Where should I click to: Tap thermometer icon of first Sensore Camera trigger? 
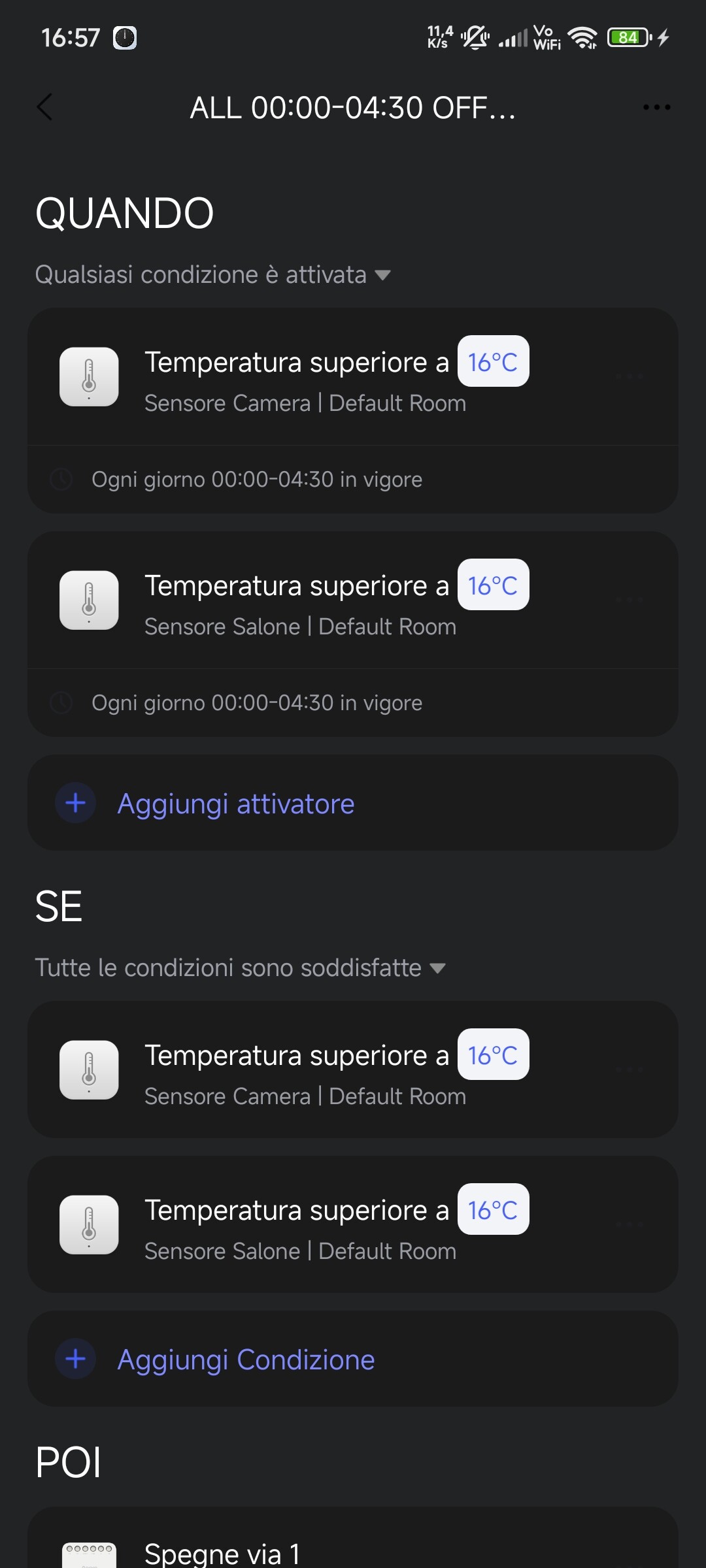(89, 377)
